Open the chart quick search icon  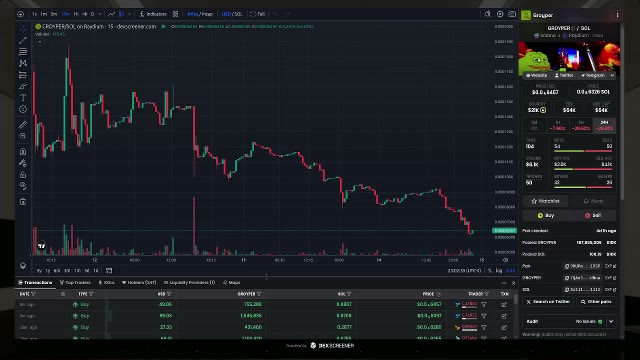pyautogui.click(x=488, y=14)
